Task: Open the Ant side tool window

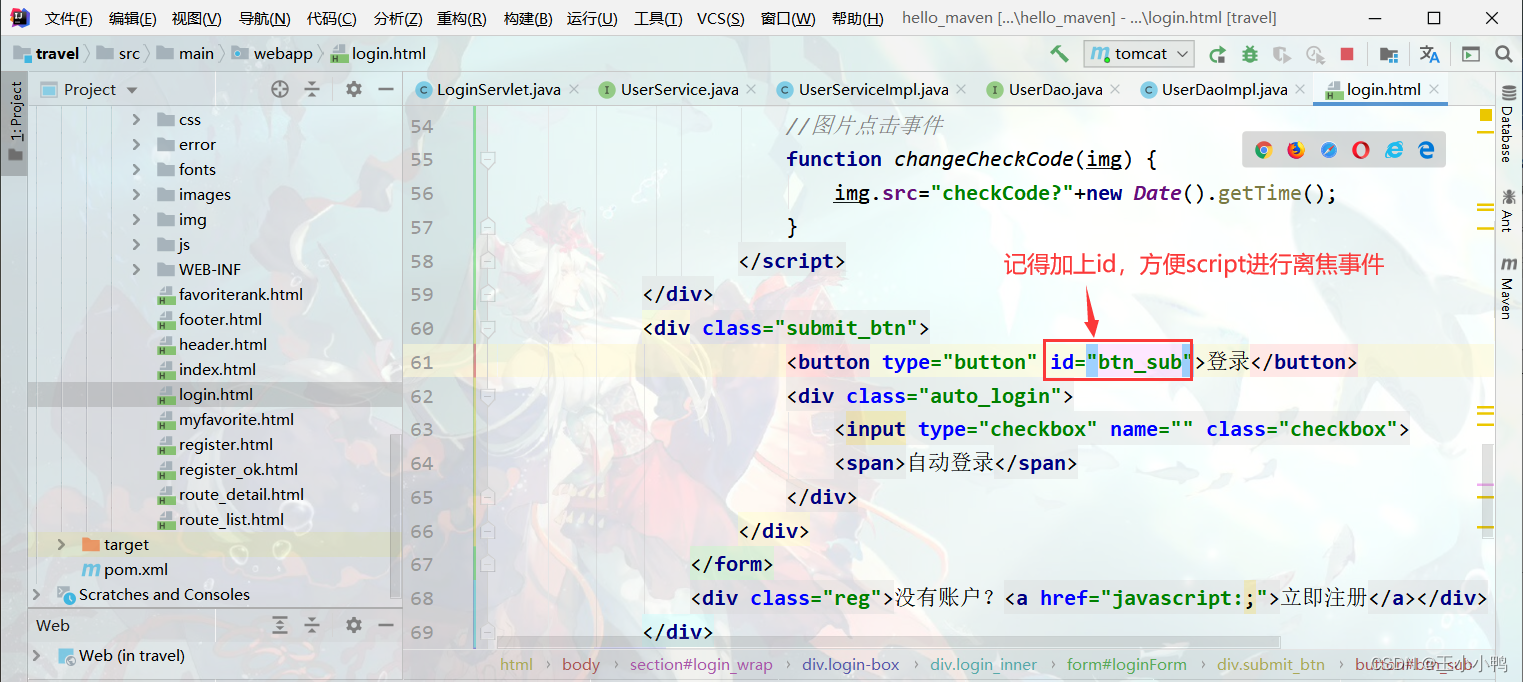Action: pyautogui.click(x=1507, y=209)
